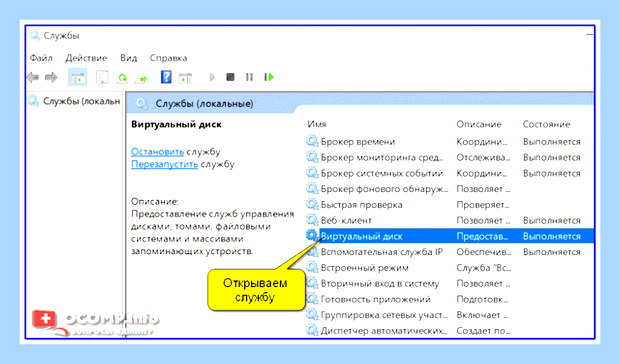
Task: Click gear icon of Веб-клиент
Action: [312, 220]
